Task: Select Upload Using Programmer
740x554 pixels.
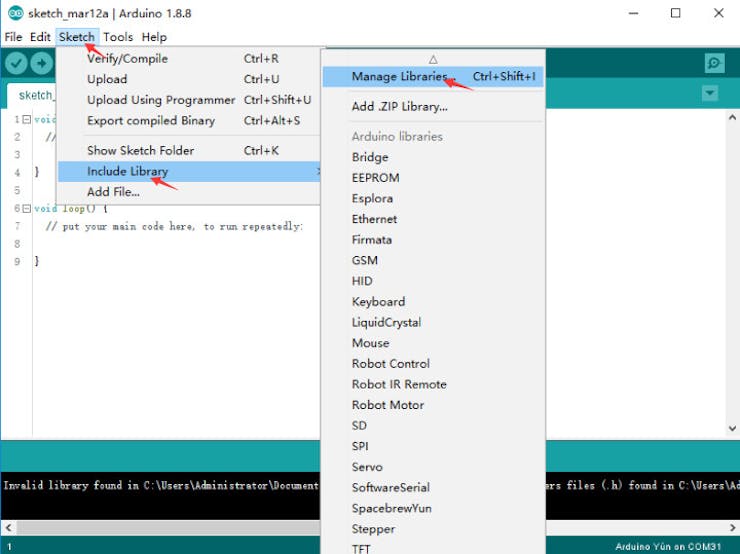Action: (189, 100)
